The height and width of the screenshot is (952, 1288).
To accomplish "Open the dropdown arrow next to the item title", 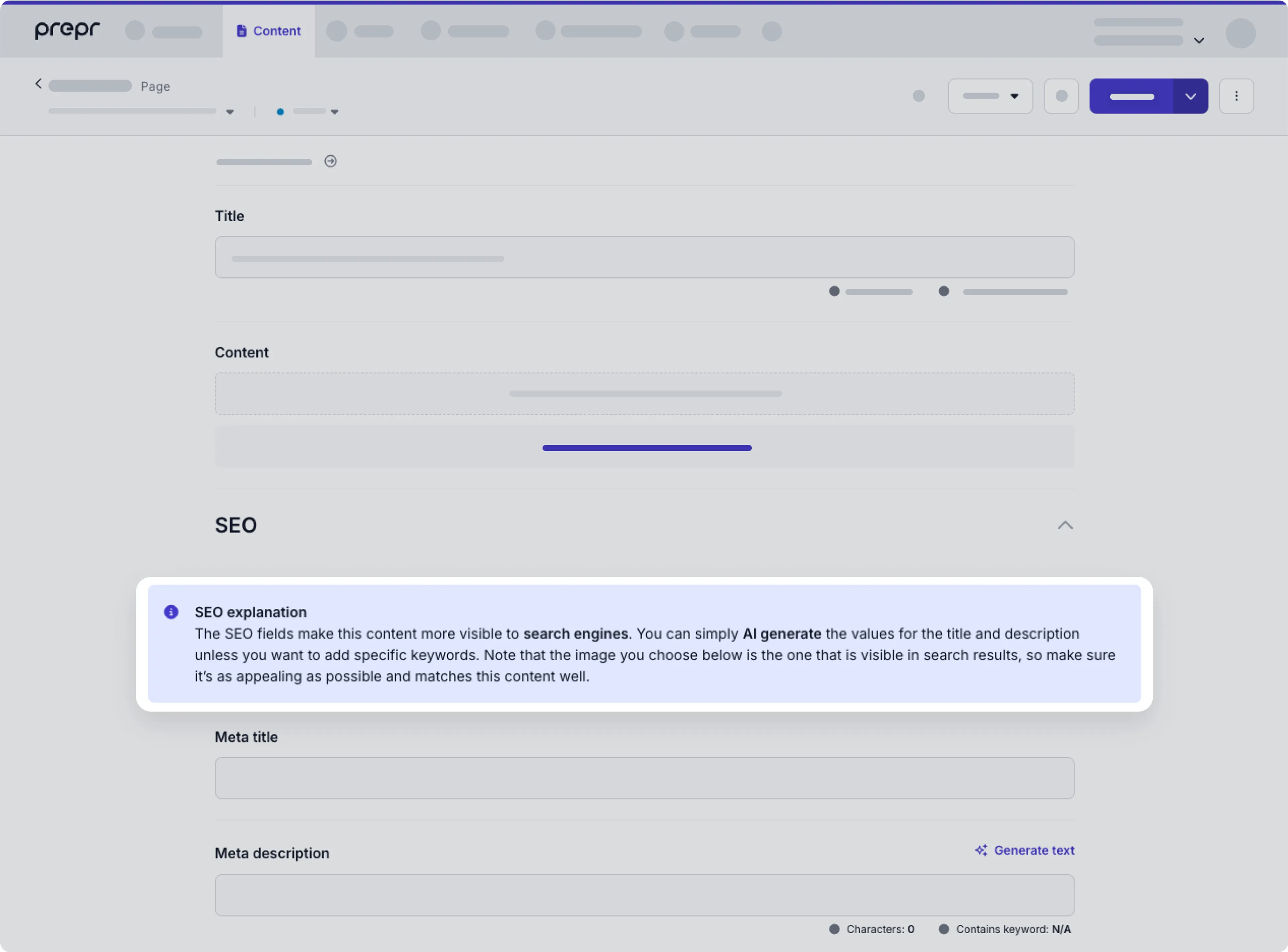I will click(230, 112).
